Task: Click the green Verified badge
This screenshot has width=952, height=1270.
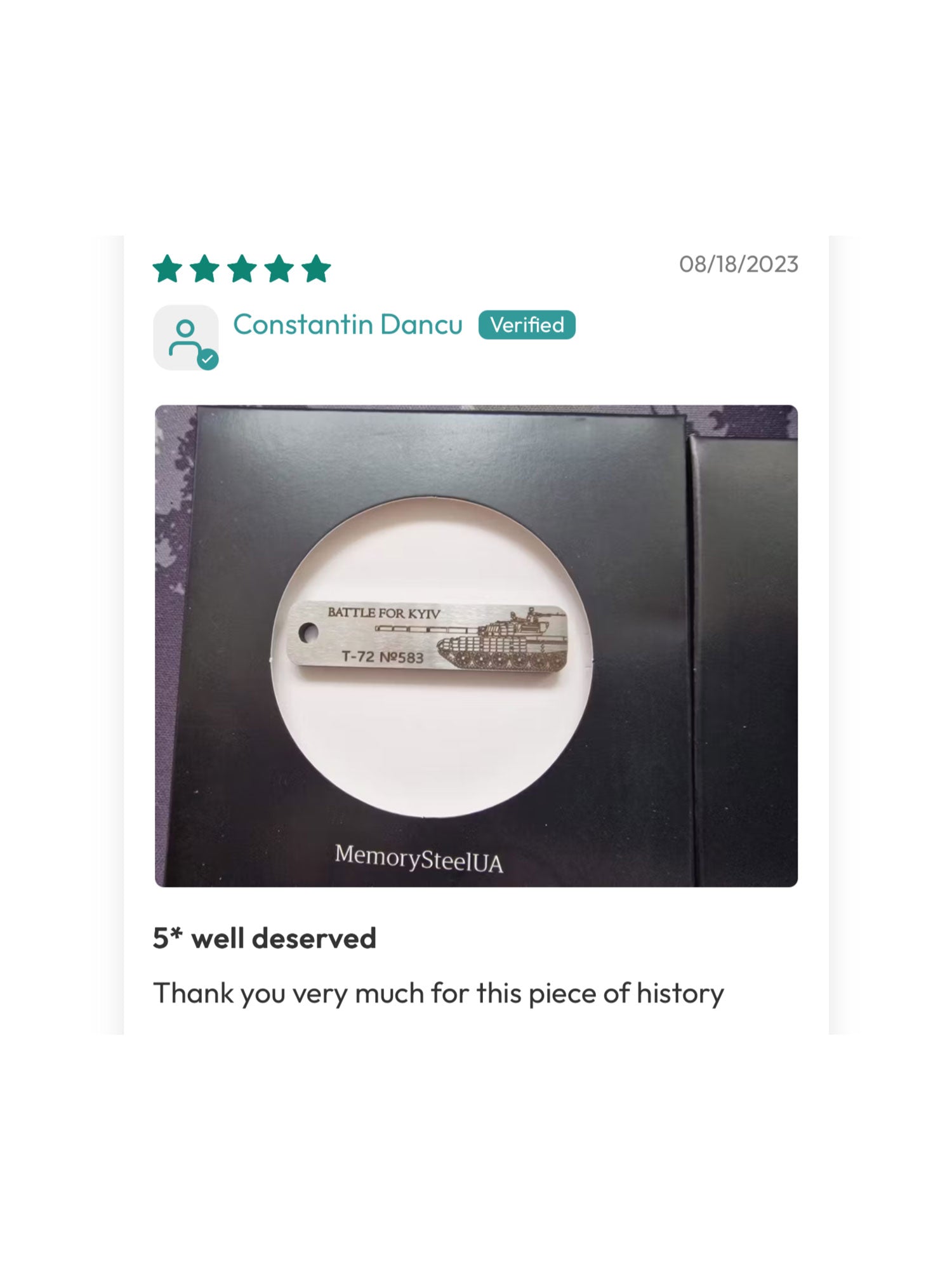Action: 527,324
